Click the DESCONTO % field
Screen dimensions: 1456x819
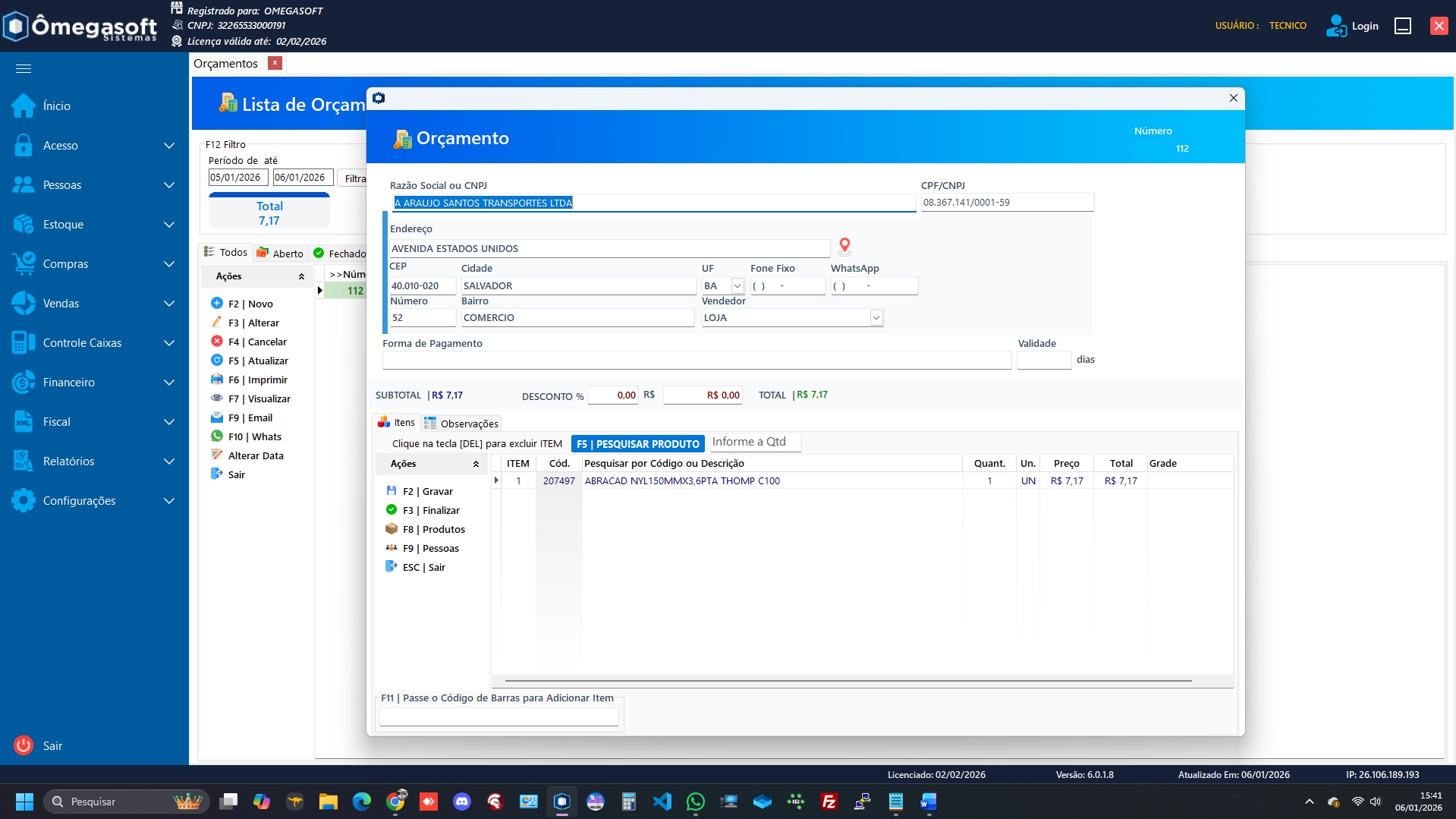[613, 395]
